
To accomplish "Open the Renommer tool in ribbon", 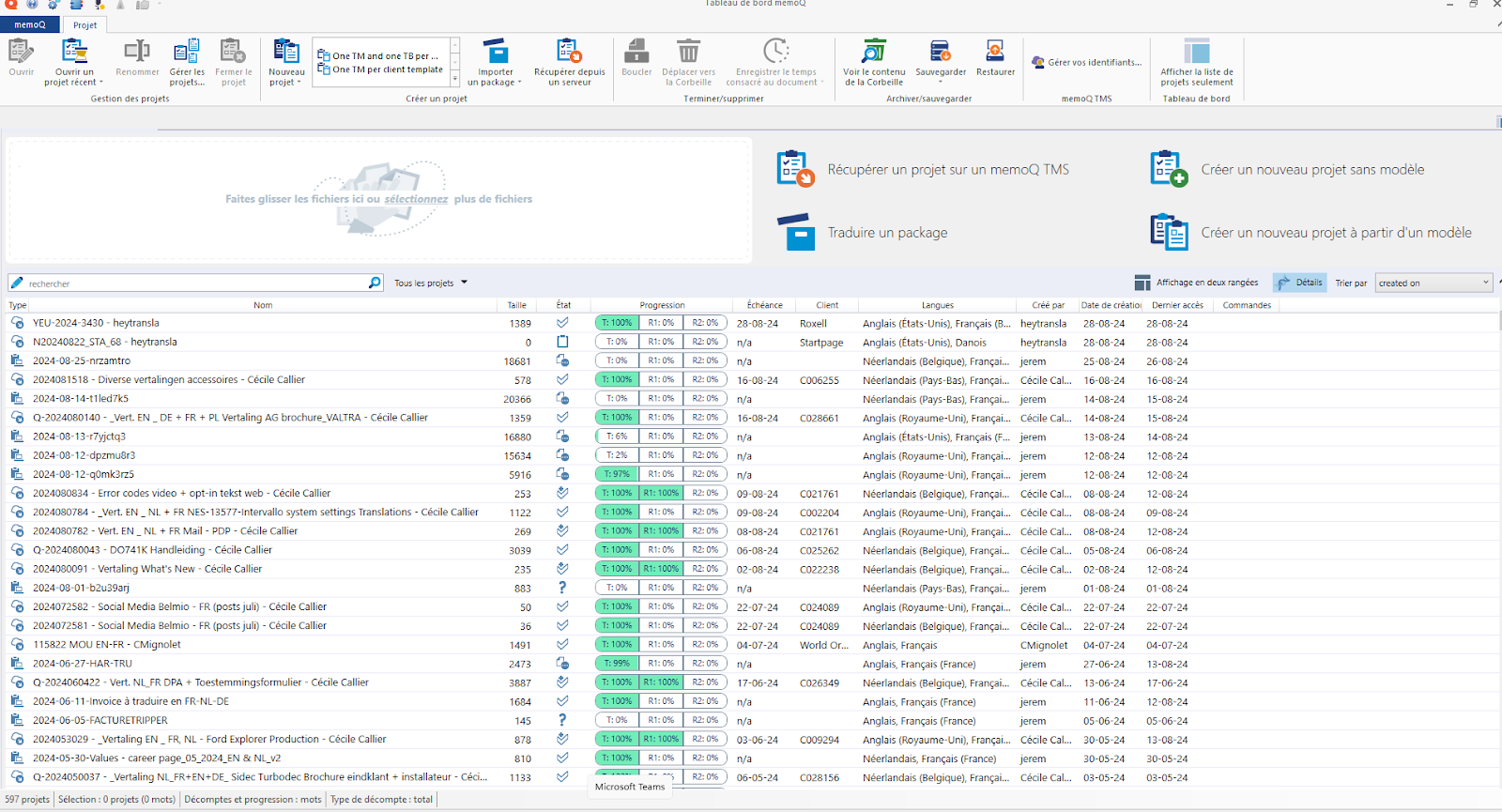I will (x=137, y=58).
